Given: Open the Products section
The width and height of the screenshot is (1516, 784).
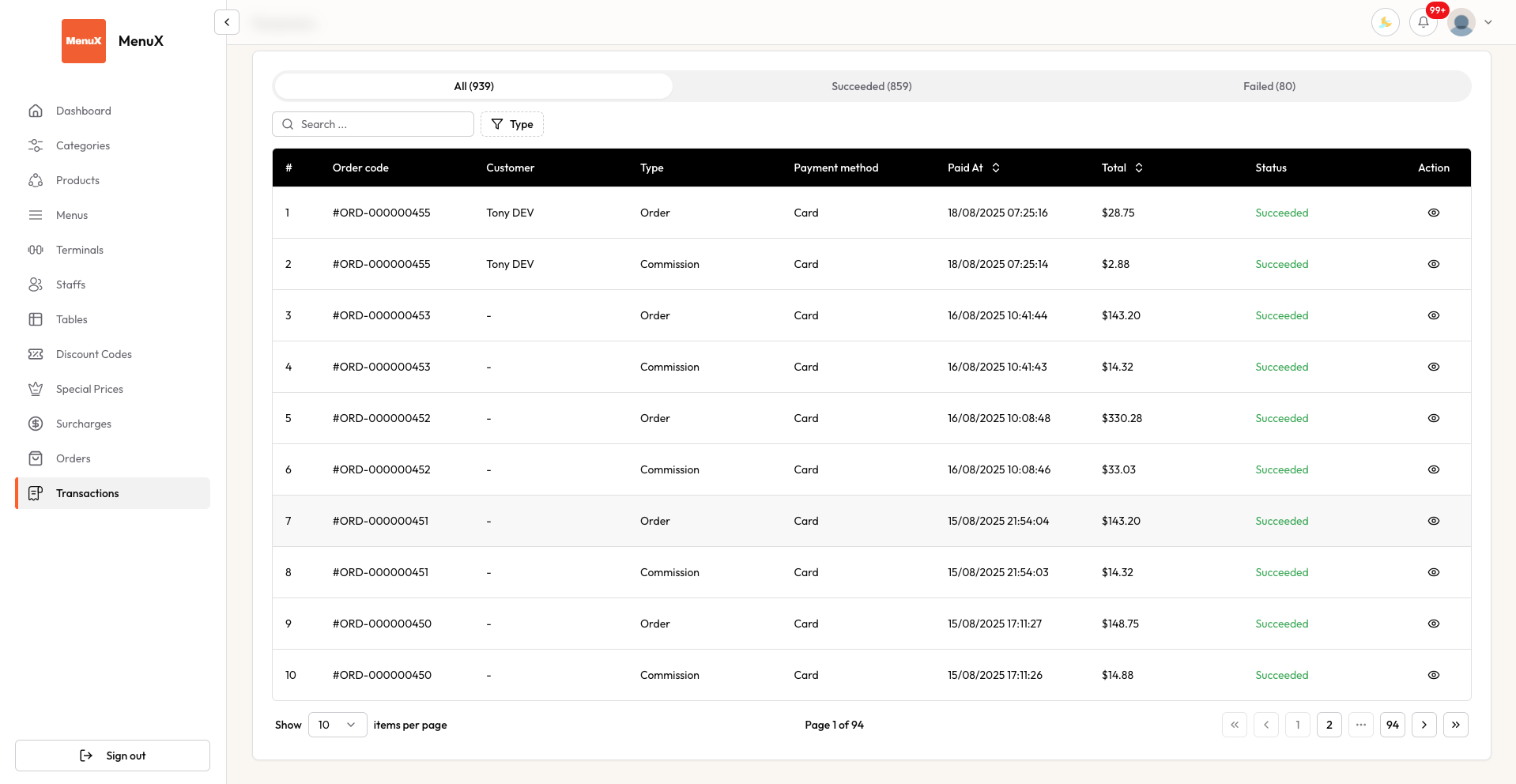Looking at the screenshot, I should click(x=112, y=180).
